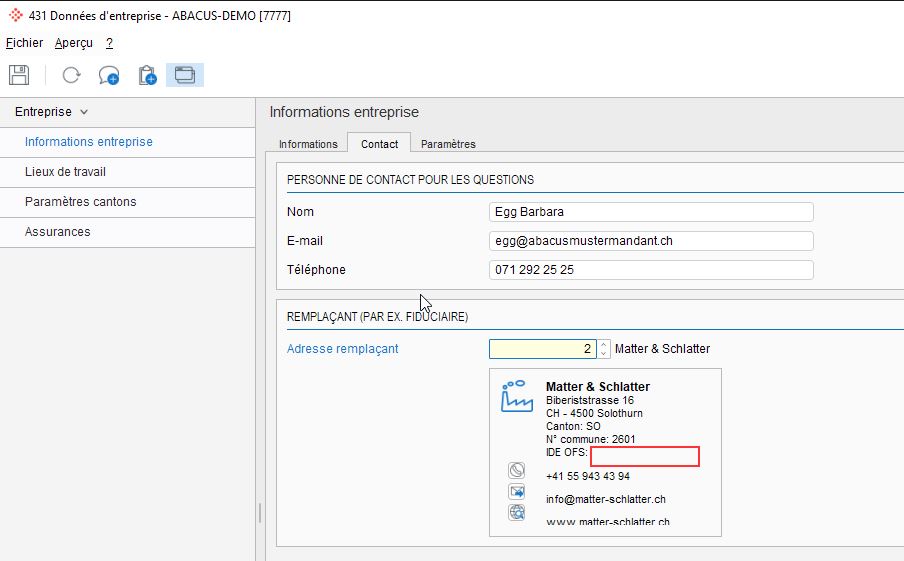Click the globe website icon in card

coord(517,512)
